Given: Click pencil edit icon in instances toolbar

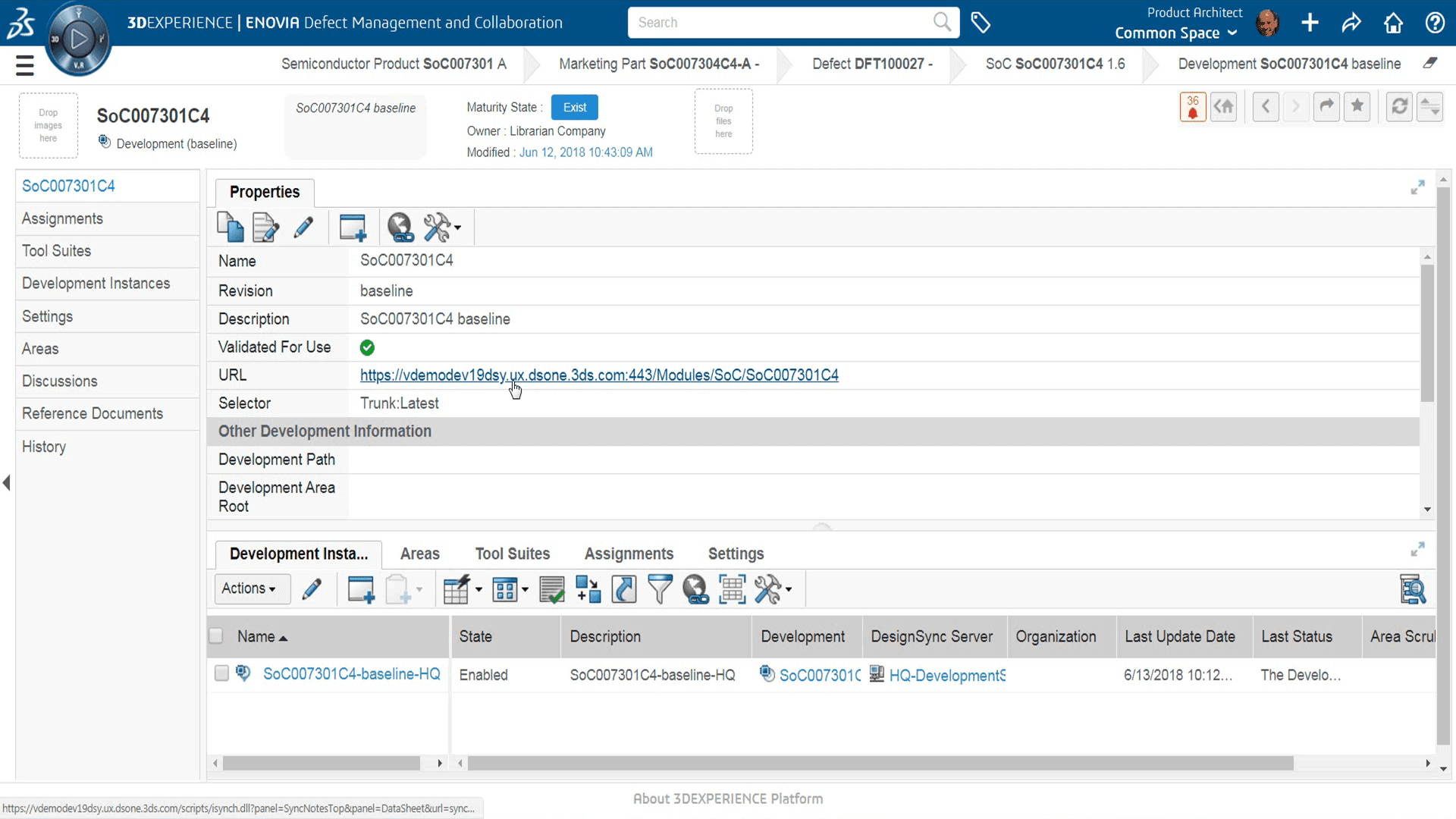Looking at the screenshot, I should tap(312, 589).
